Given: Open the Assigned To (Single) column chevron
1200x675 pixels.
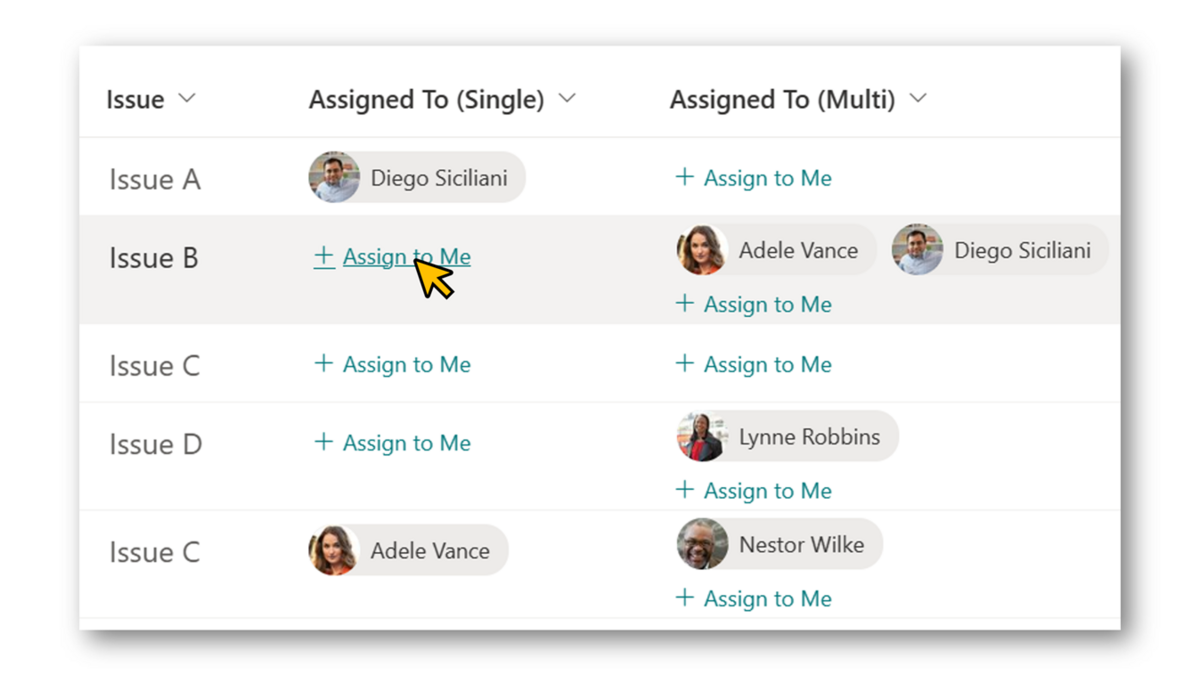Looking at the screenshot, I should coord(567,99).
